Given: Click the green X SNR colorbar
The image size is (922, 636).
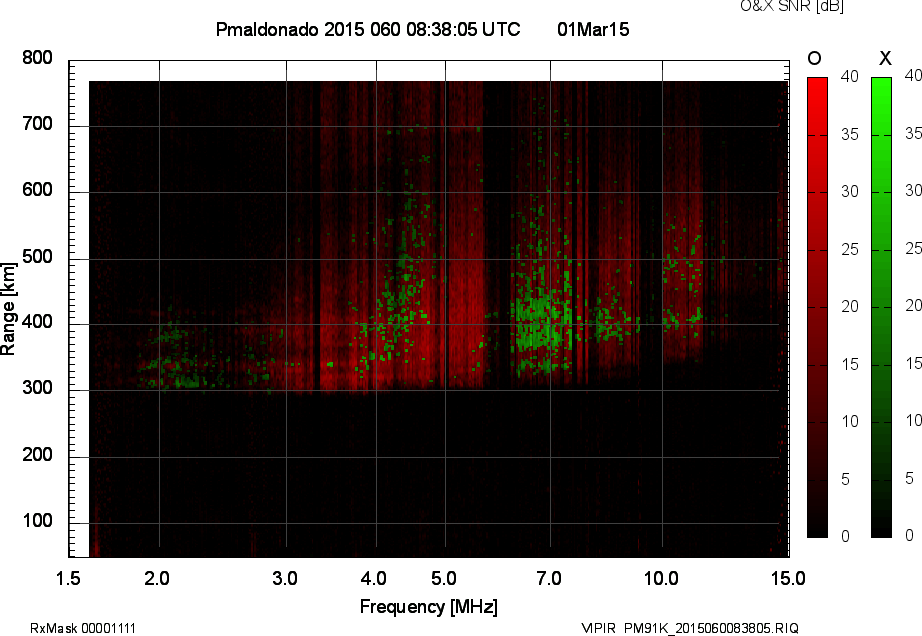Looking at the screenshot, I should pyautogui.click(x=881, y=307).
